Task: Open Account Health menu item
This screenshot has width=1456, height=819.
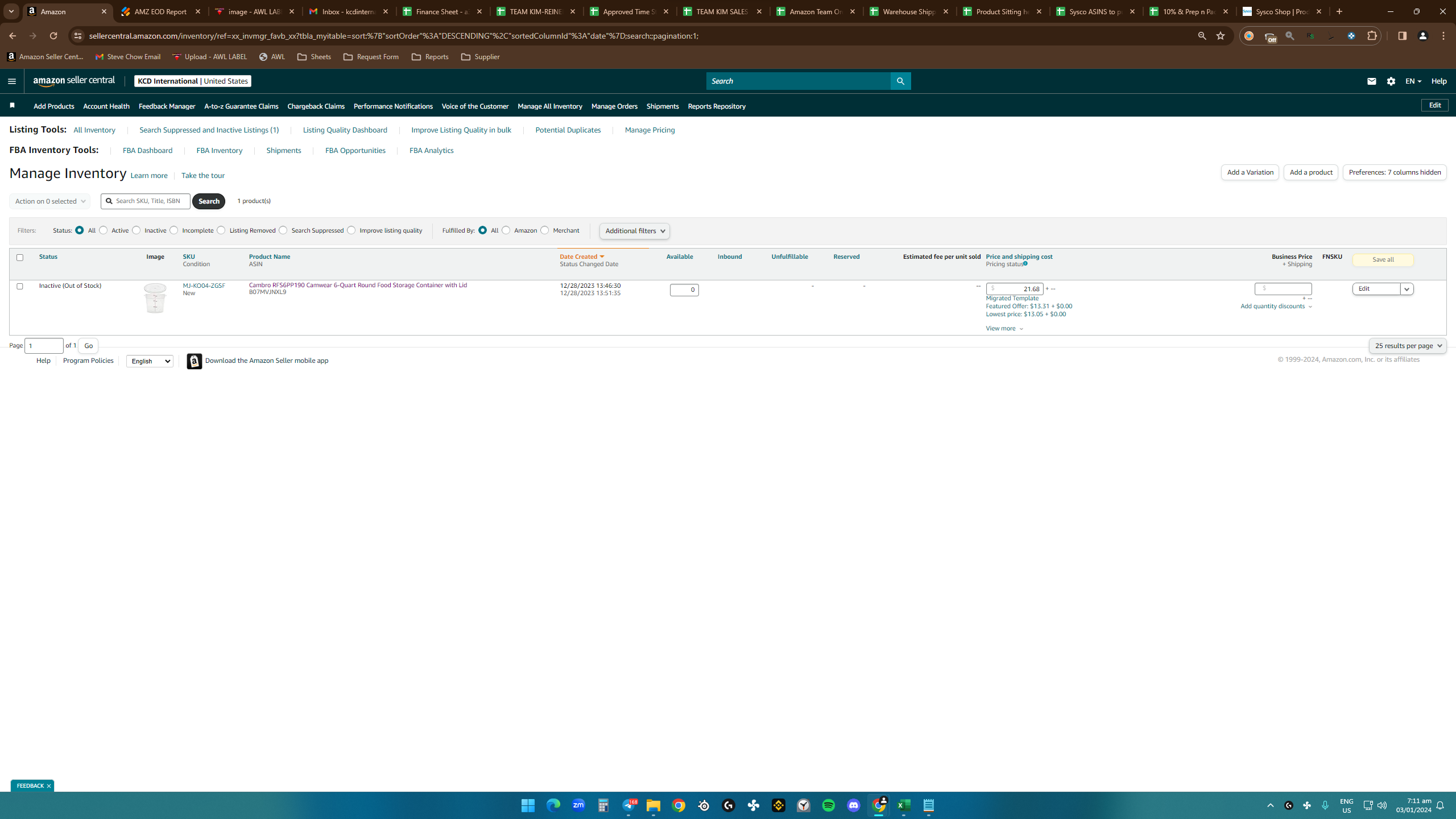Action: [106, 106]
